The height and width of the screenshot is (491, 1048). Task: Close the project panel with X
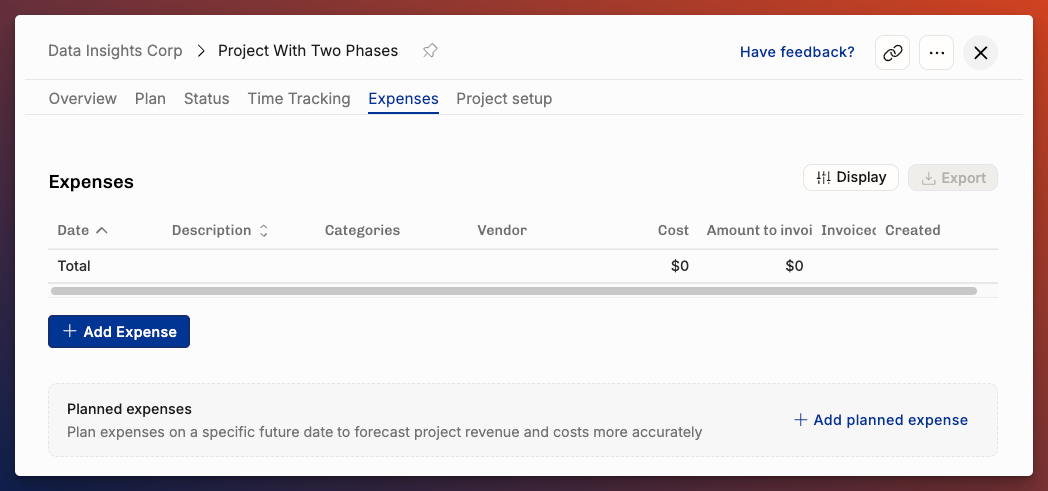980,53
